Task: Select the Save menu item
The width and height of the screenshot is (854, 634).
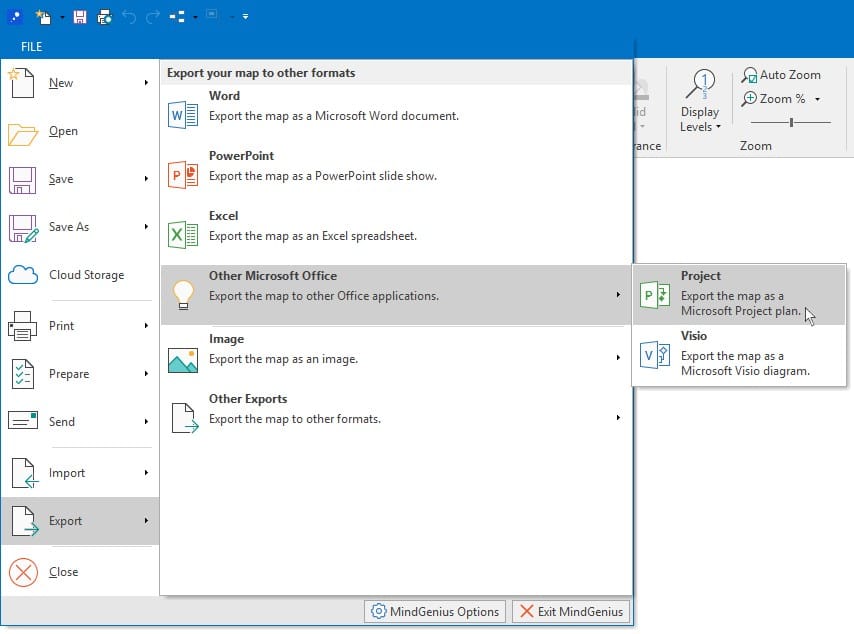Action: 80,179
